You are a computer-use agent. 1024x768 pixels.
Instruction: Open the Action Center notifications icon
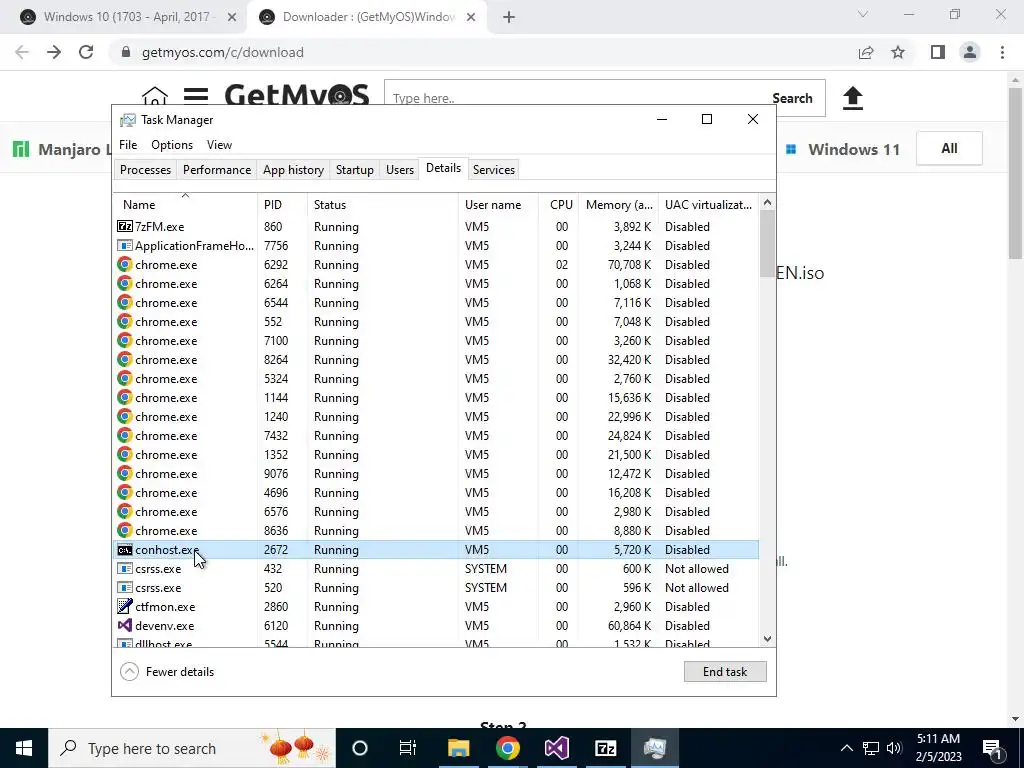click(992, 749)
